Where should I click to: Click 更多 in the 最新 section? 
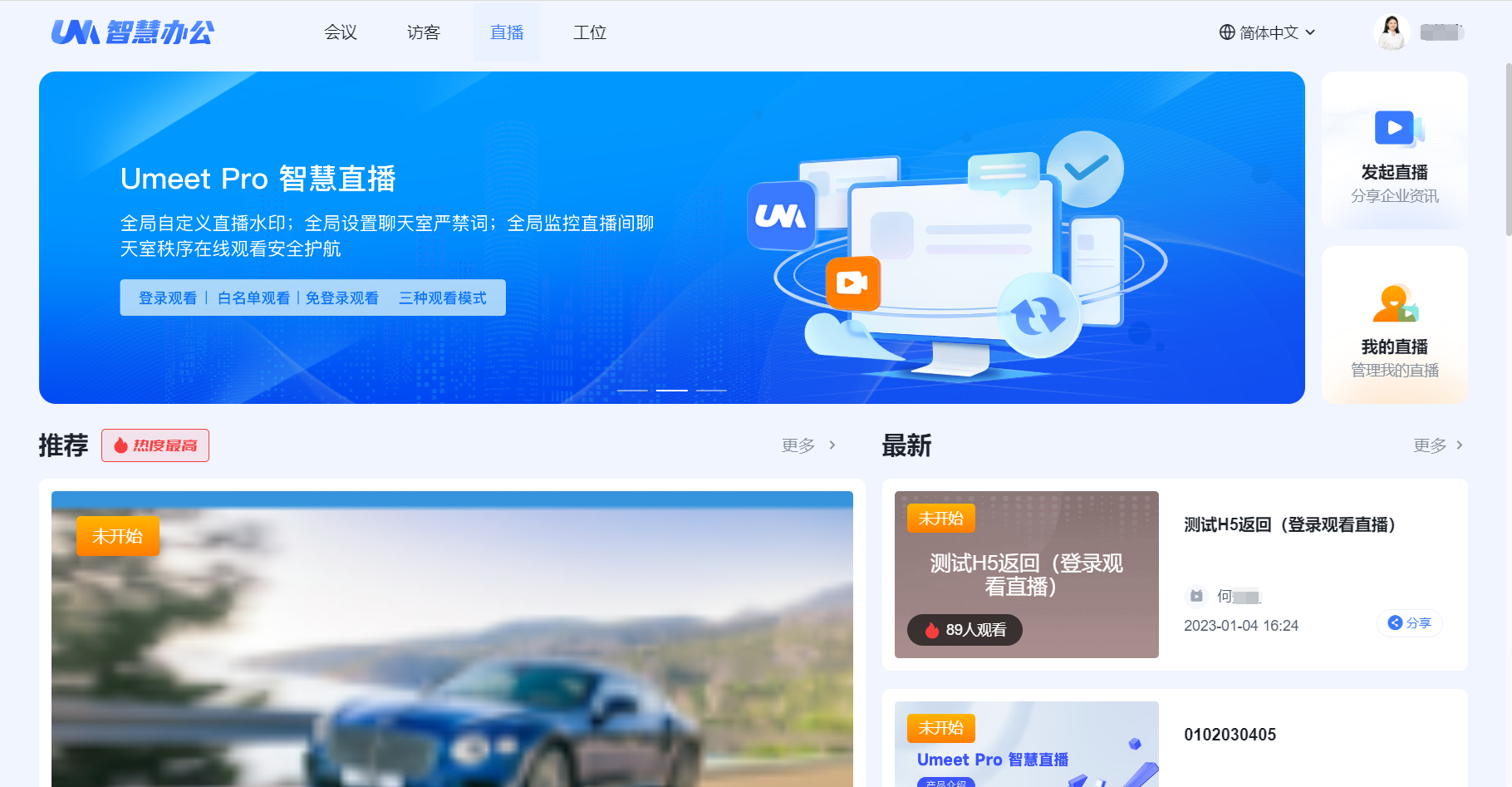click(x=1430, y=445)
